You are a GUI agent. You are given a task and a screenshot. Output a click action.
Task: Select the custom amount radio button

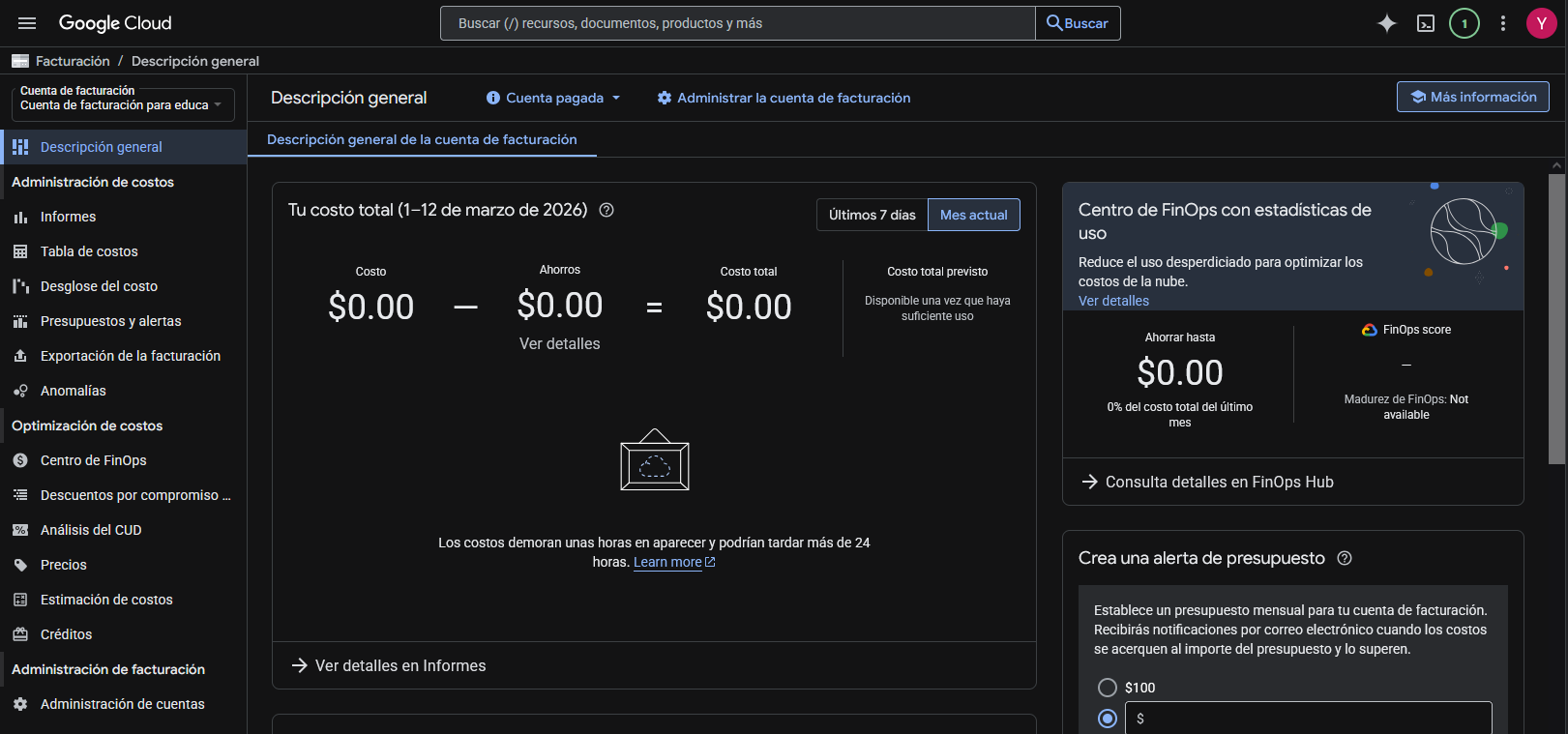(1108, 719)
